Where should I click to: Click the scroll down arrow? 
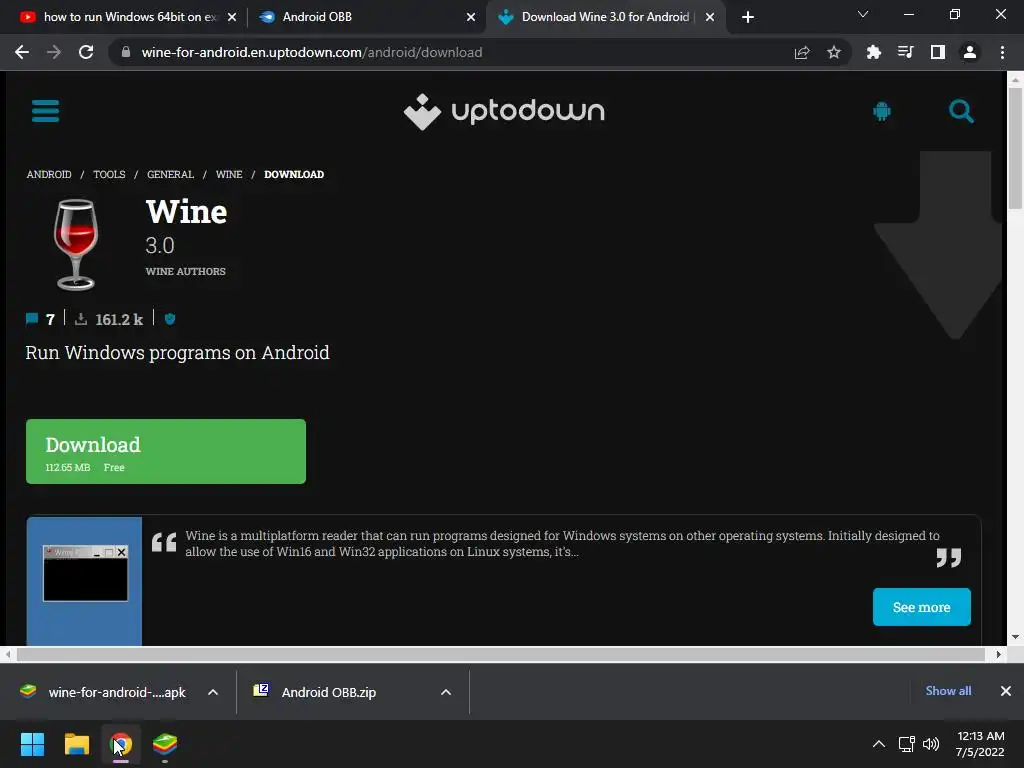[x=1014, y=637]
